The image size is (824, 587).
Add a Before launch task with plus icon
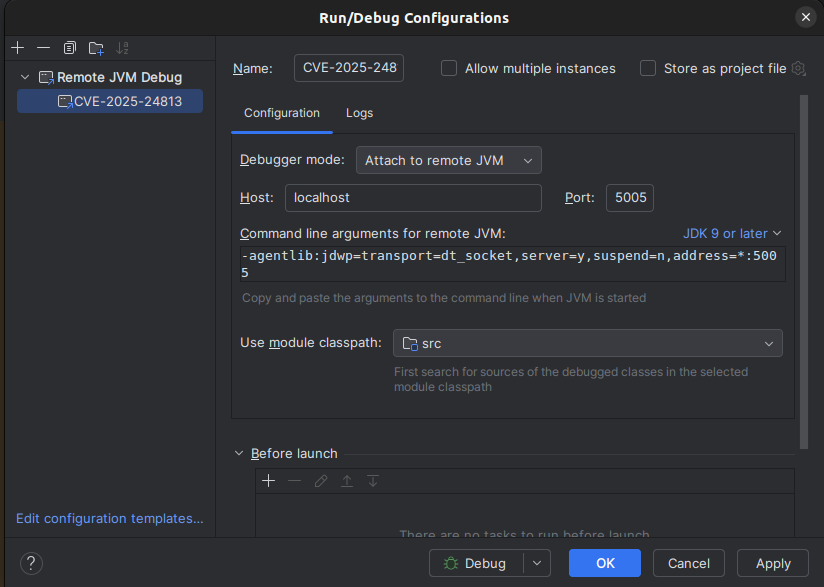(x=268, y=481)
